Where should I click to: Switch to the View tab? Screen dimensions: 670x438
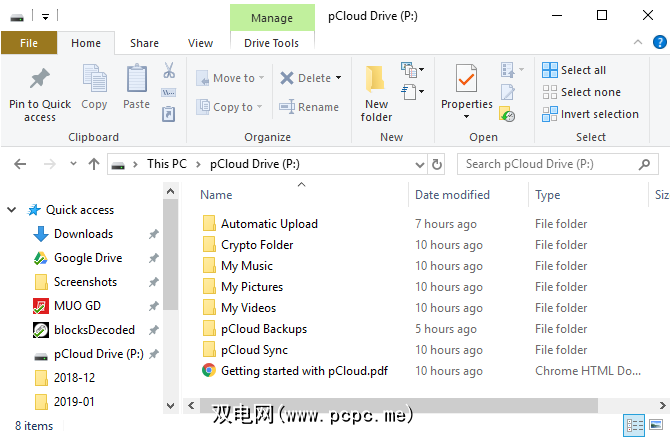(x=200, y=43)
